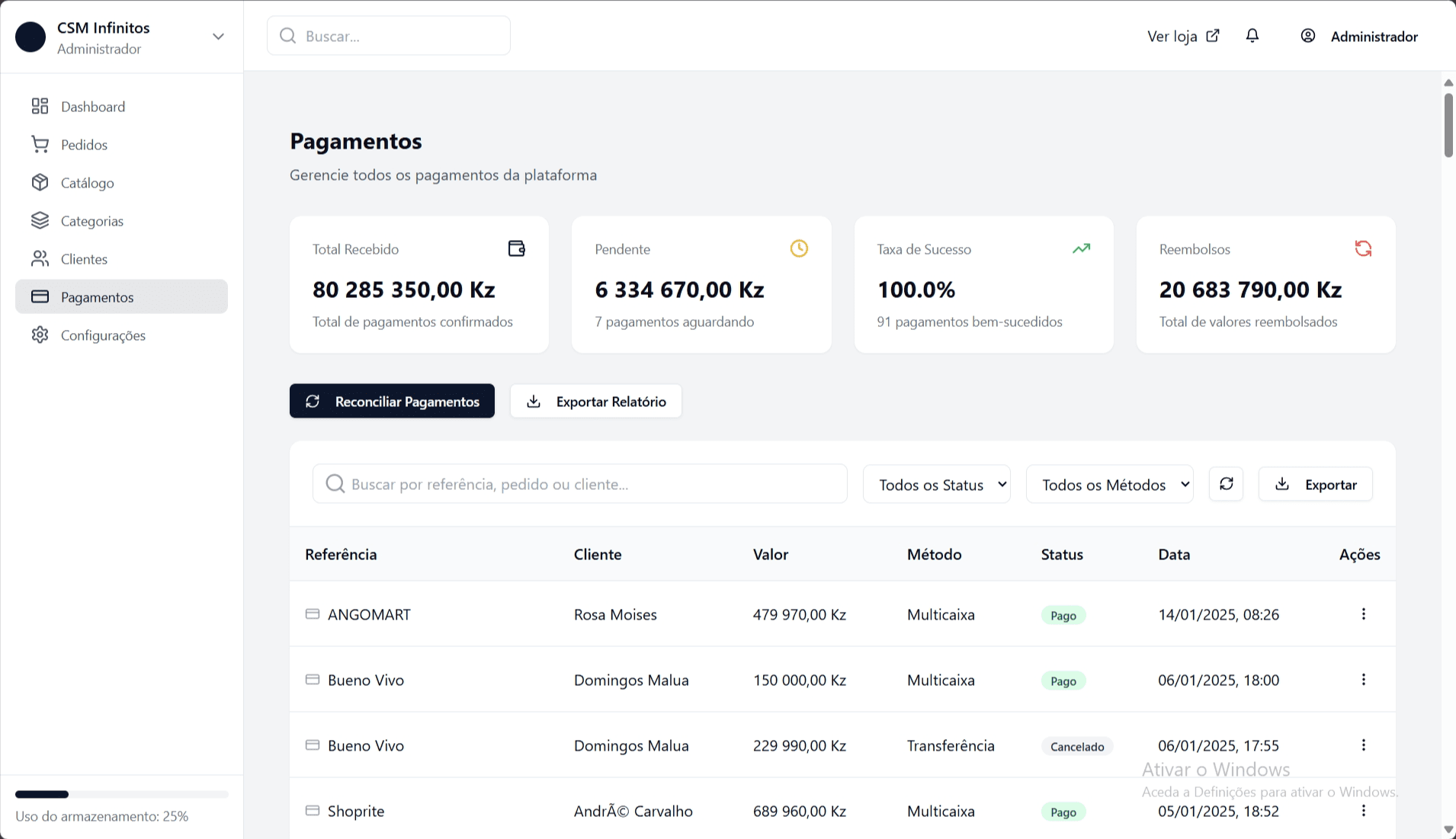
Task: Click the wallet icon on Total Recebido card
Action: click(517, 248)
